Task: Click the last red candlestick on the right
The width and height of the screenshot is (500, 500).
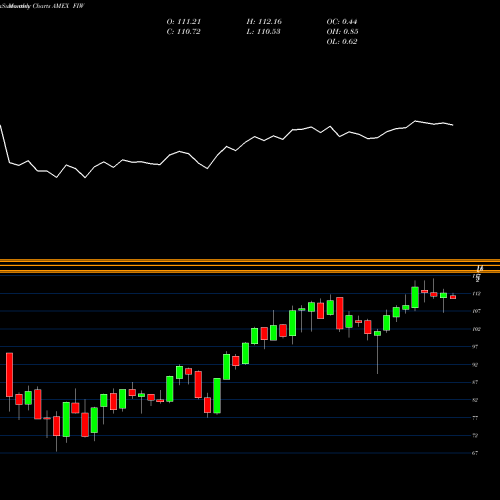Action: point(453,297)
